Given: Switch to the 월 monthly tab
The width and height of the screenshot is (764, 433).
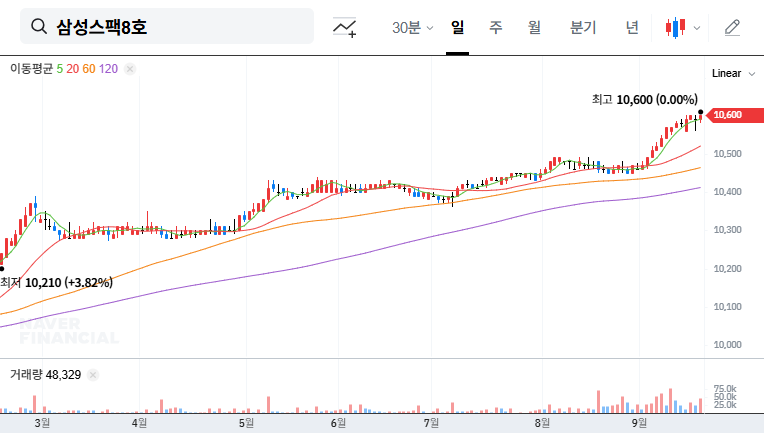Looking at the screenshot, I should click(534, 27).
